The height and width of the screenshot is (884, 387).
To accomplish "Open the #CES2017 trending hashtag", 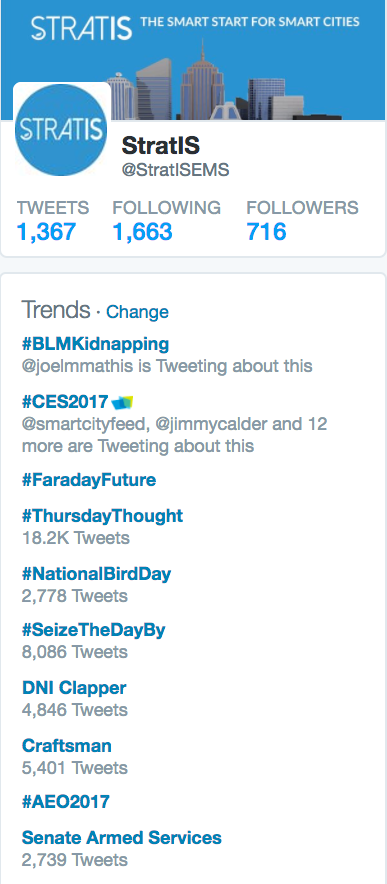I will pyautogui.click(x=65, y=401).
